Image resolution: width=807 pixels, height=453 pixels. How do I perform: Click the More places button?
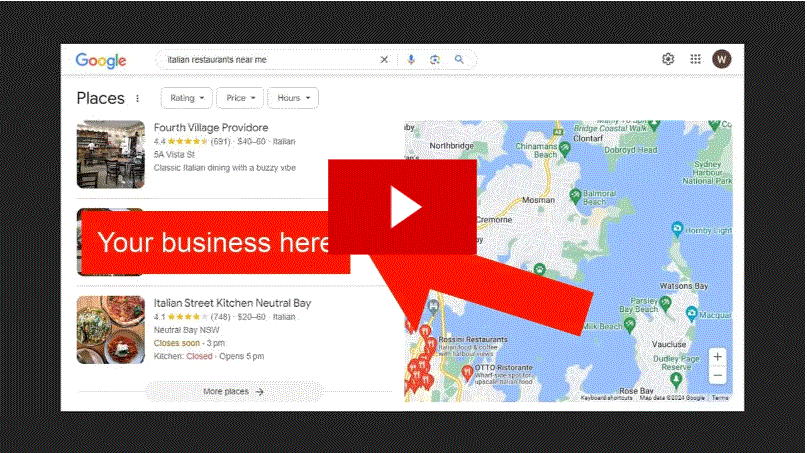[x=234, y=392]
